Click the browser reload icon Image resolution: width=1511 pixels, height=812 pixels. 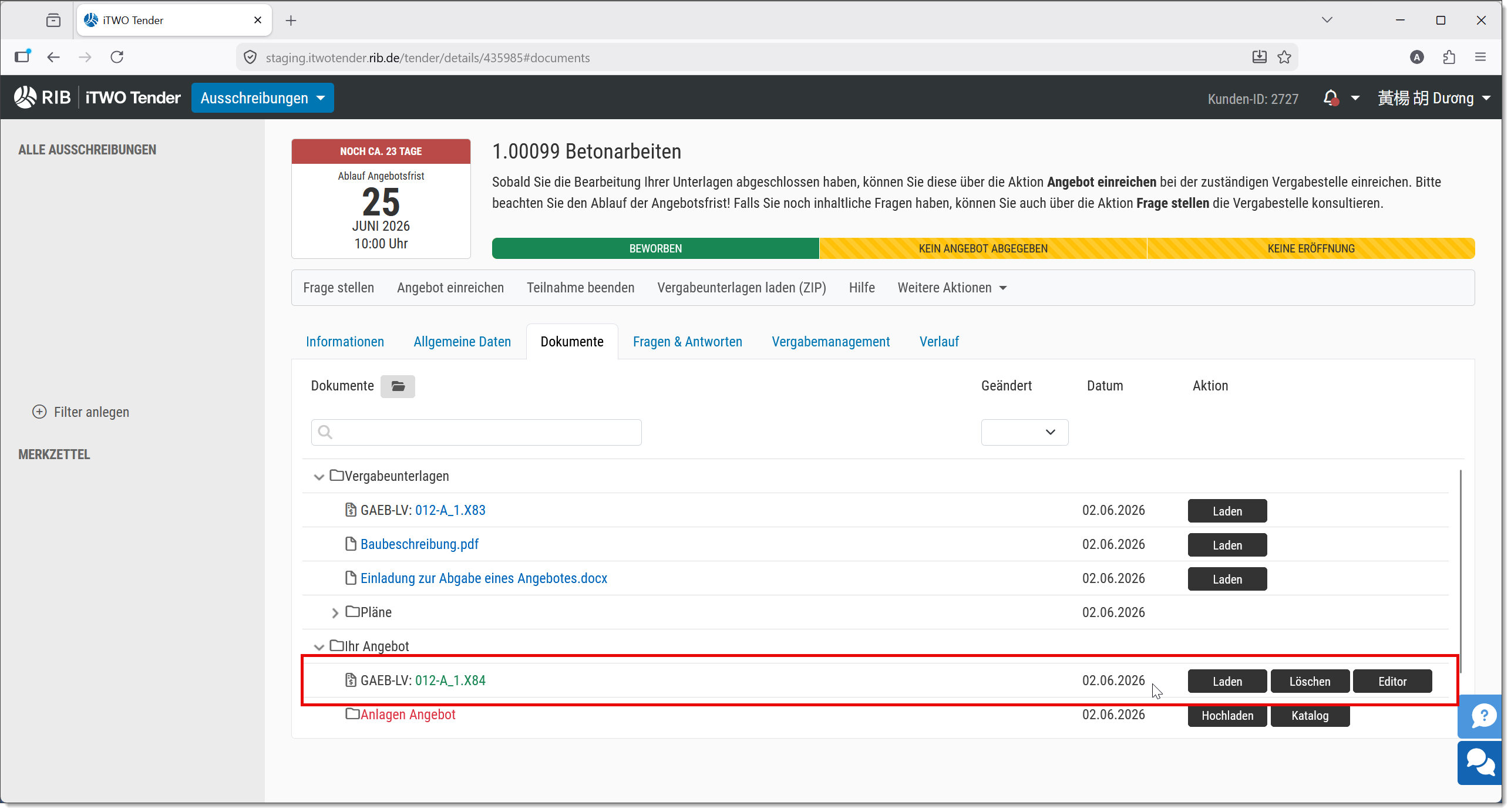coord(117,57)
